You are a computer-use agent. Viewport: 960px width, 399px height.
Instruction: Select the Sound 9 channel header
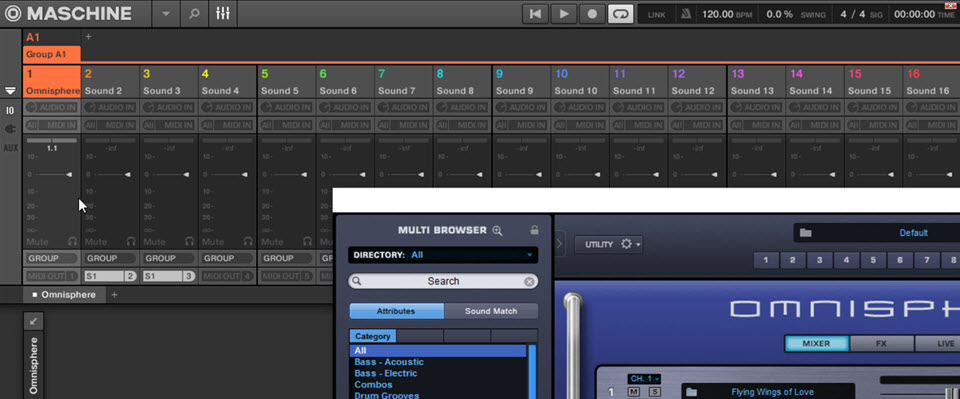coord(522,82)
